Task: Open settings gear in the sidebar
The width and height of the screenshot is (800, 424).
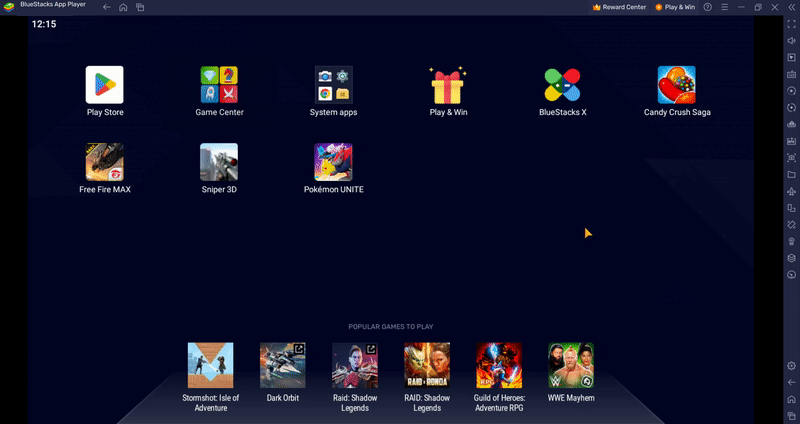Action: (791, 366)
